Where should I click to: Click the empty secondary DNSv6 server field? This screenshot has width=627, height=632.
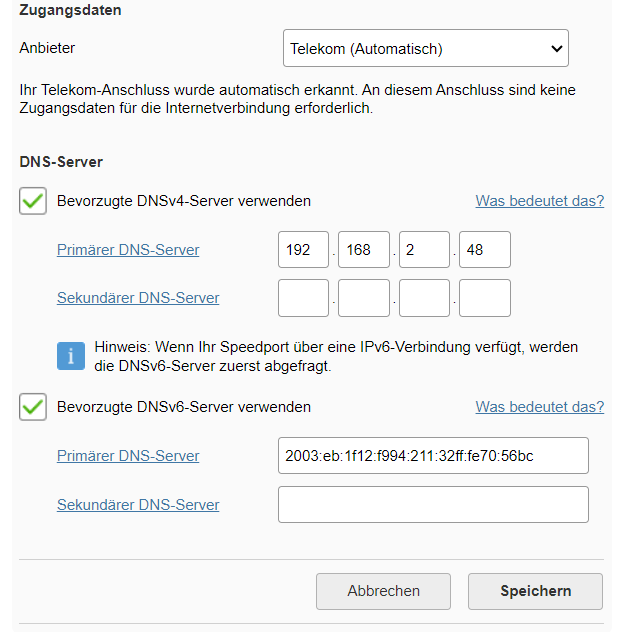click(x=433, y=505)
